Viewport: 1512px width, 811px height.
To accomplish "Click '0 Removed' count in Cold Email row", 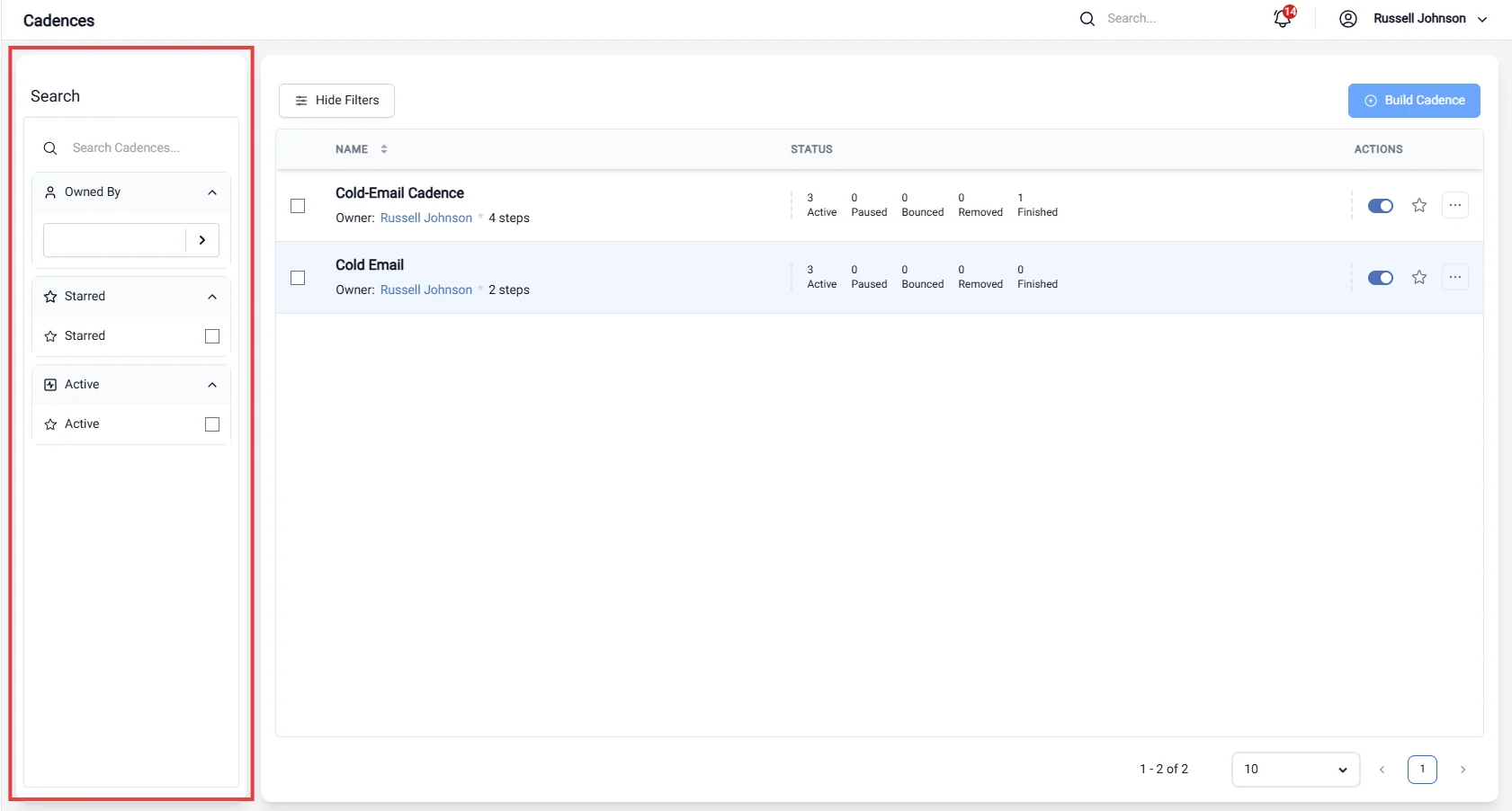I will pos(980,277).
